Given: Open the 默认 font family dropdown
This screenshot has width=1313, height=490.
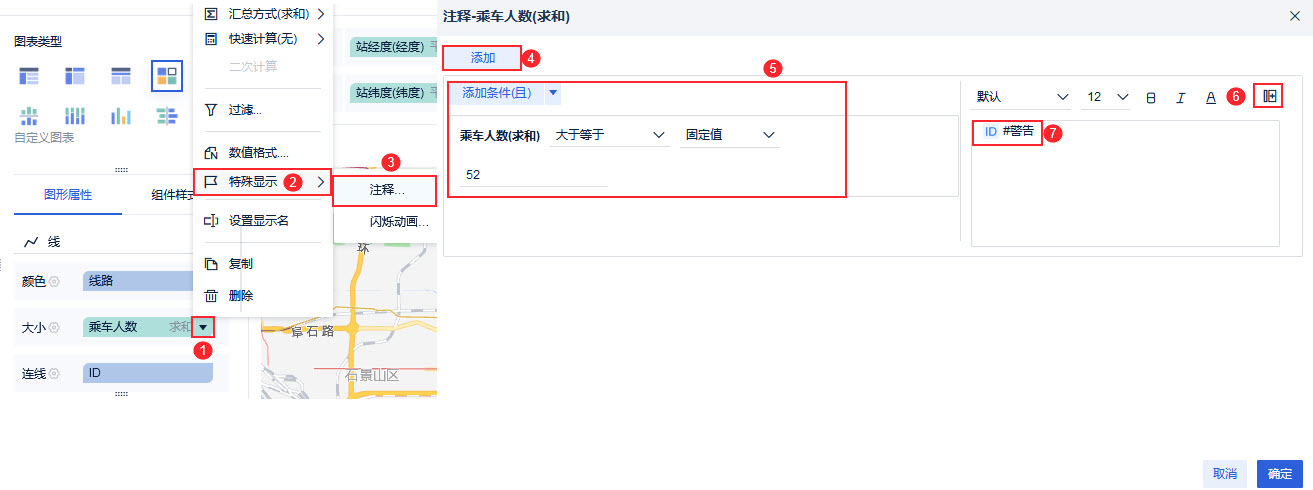Looking at the screenshot, I should coord(1022,97).
